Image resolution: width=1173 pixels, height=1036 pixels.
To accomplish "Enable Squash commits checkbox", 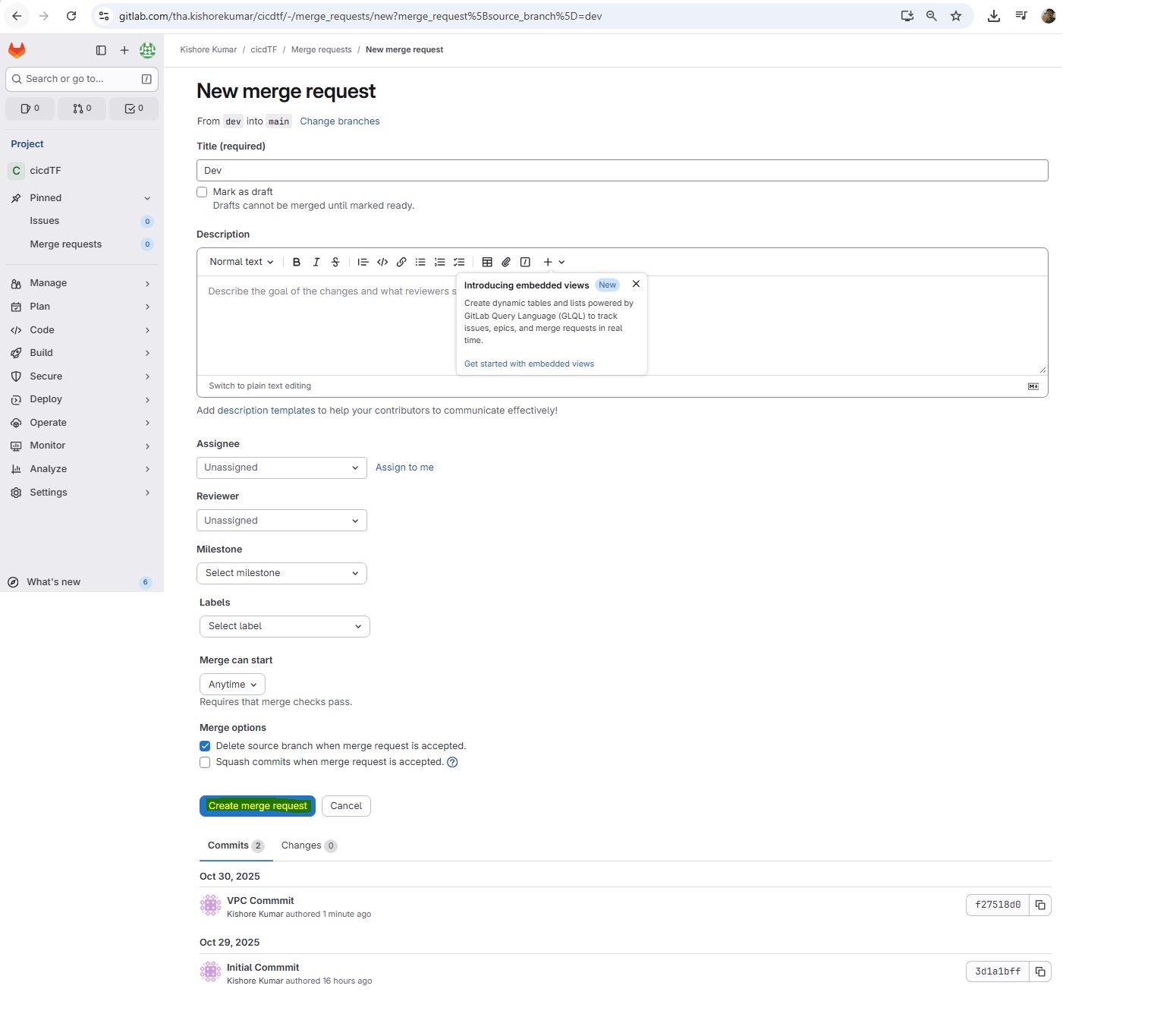I will [205, 762].
